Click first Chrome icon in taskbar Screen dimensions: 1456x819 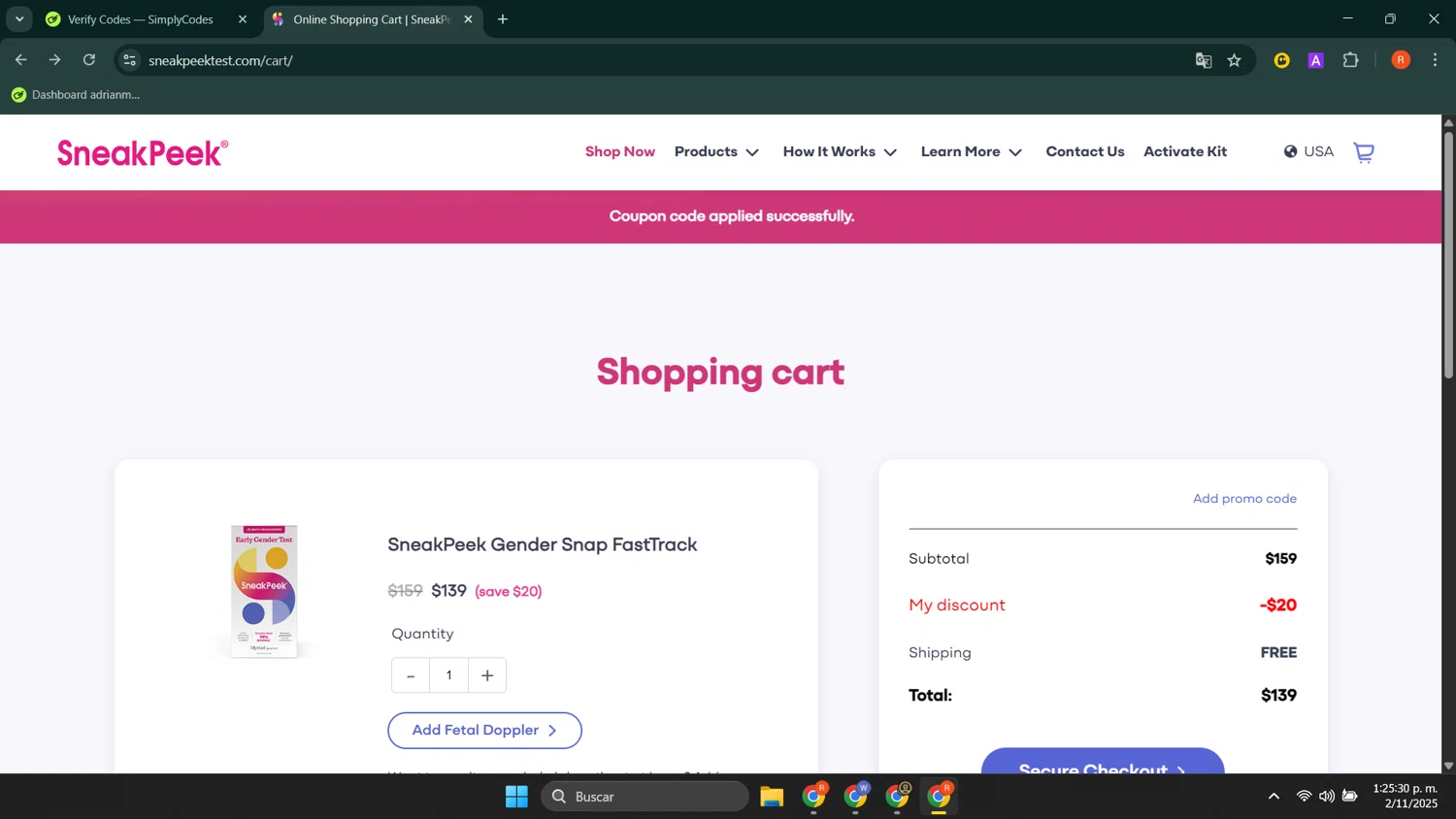click(x=814, y=797)
